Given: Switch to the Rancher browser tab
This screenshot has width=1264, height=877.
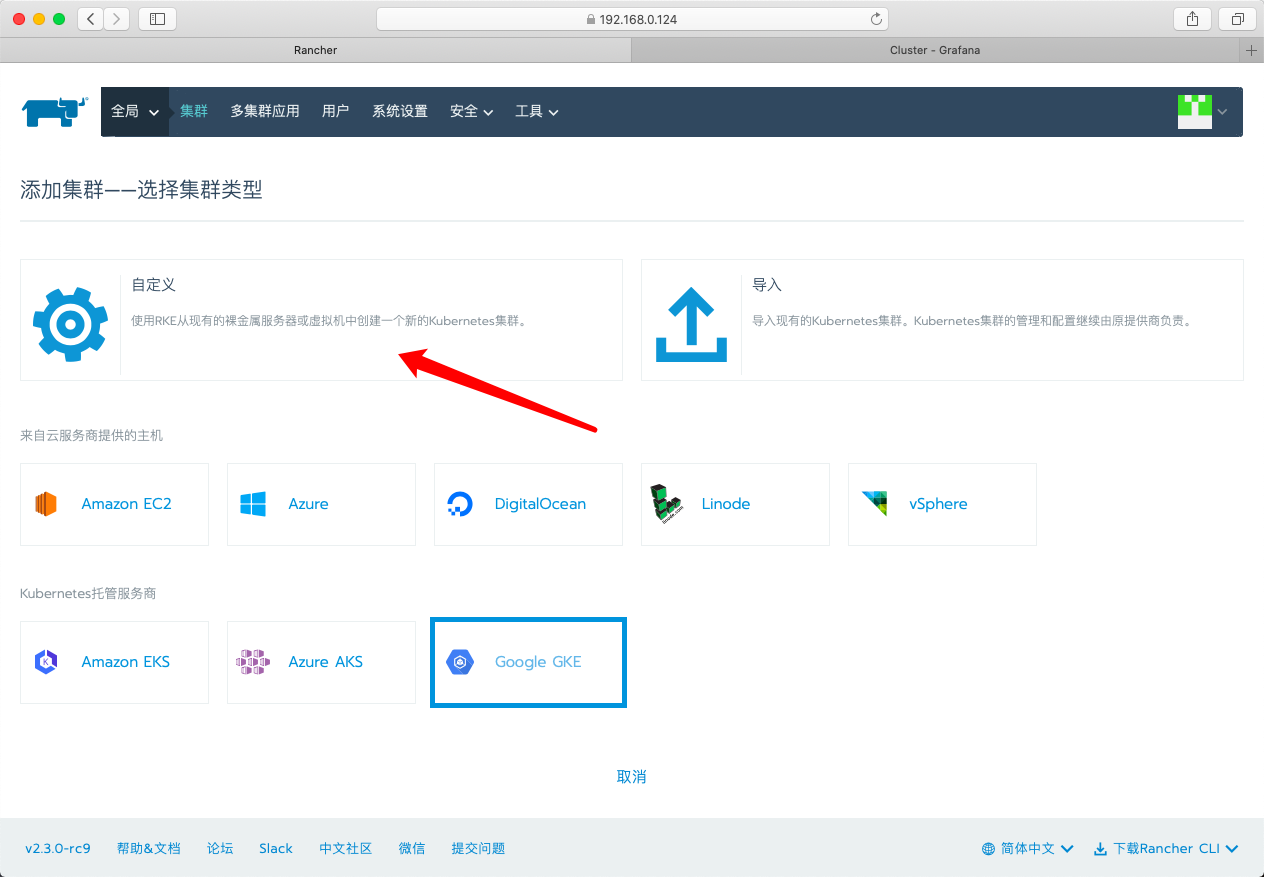Looking at the screenshot, I should coord(316,50).
